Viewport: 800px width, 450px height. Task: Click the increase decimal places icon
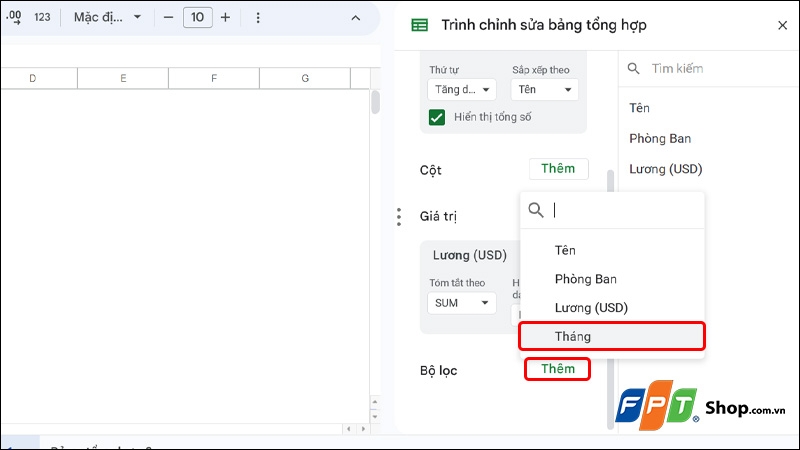click(x=13, y=17)
